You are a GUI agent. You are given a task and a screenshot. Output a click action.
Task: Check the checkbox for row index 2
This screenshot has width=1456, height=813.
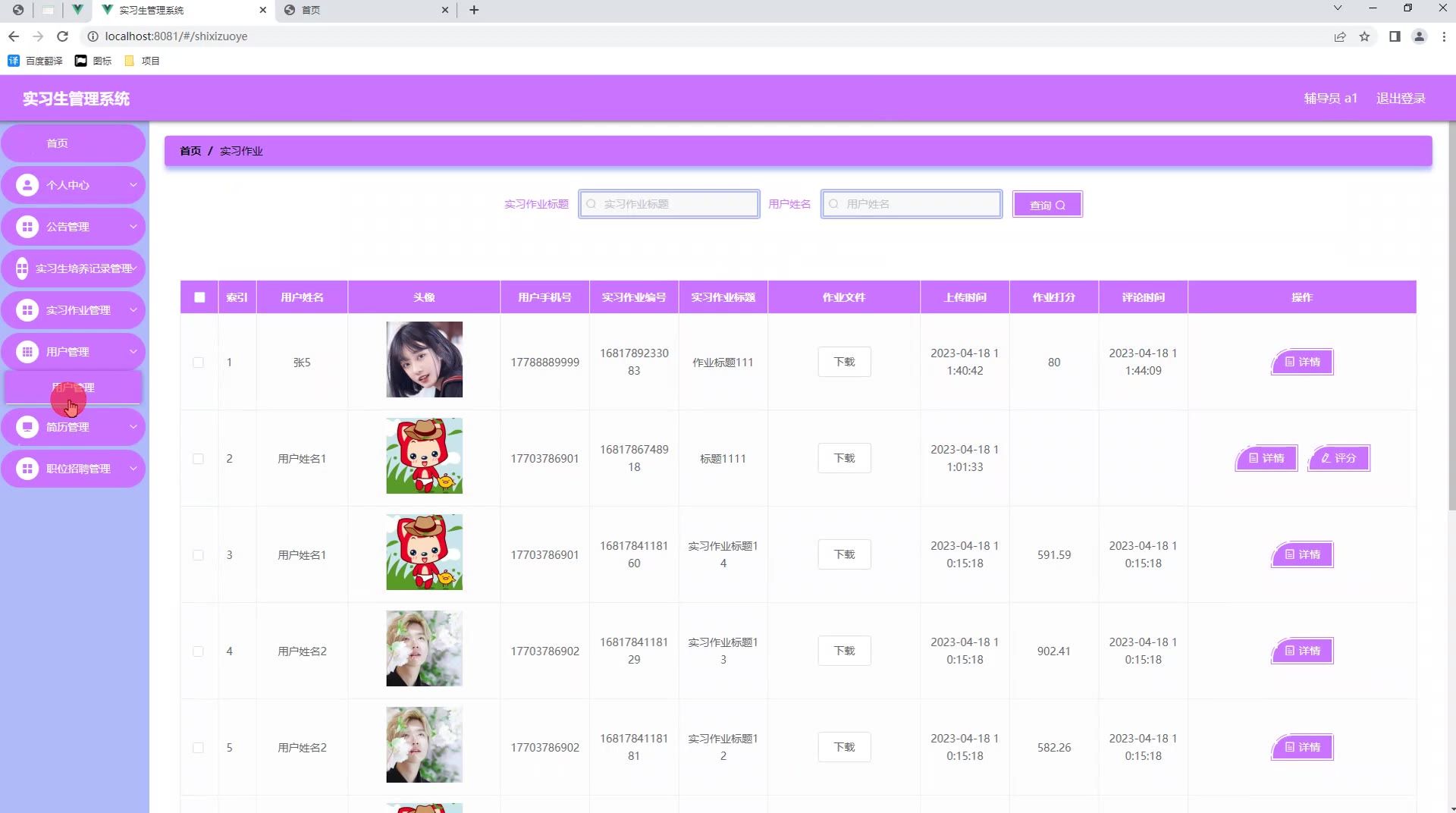(x=198, y=459)
